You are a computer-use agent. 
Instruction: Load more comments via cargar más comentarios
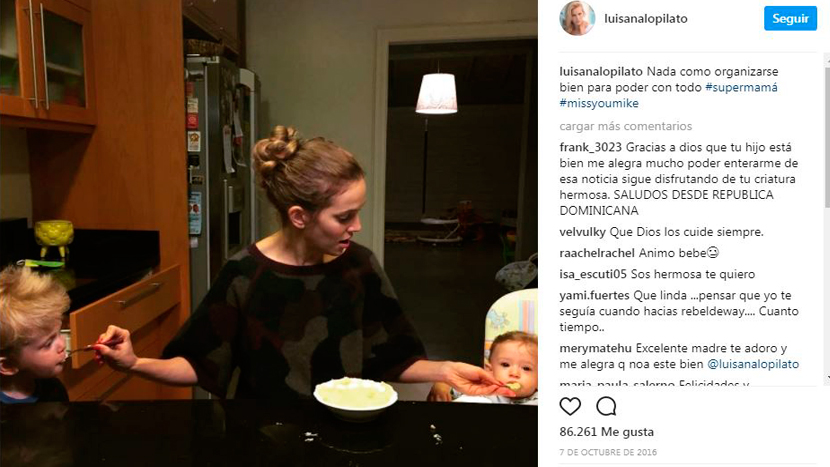click(626, 126)
